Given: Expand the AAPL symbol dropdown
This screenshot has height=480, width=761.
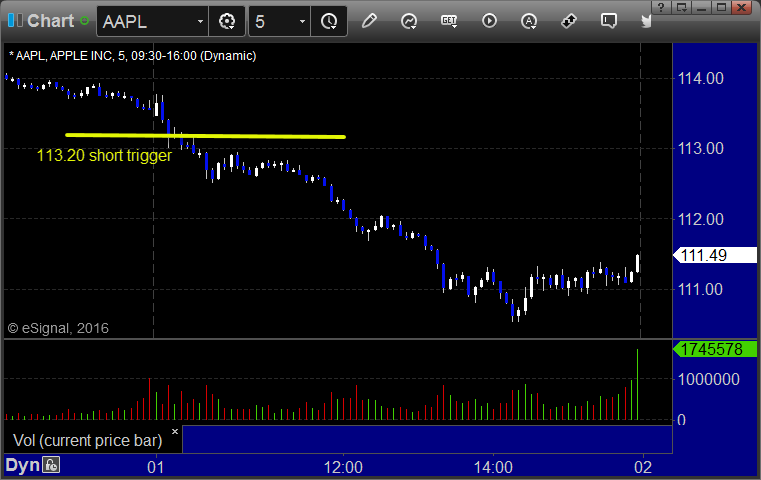Looking at the screenshot, I should pos(200,21).
